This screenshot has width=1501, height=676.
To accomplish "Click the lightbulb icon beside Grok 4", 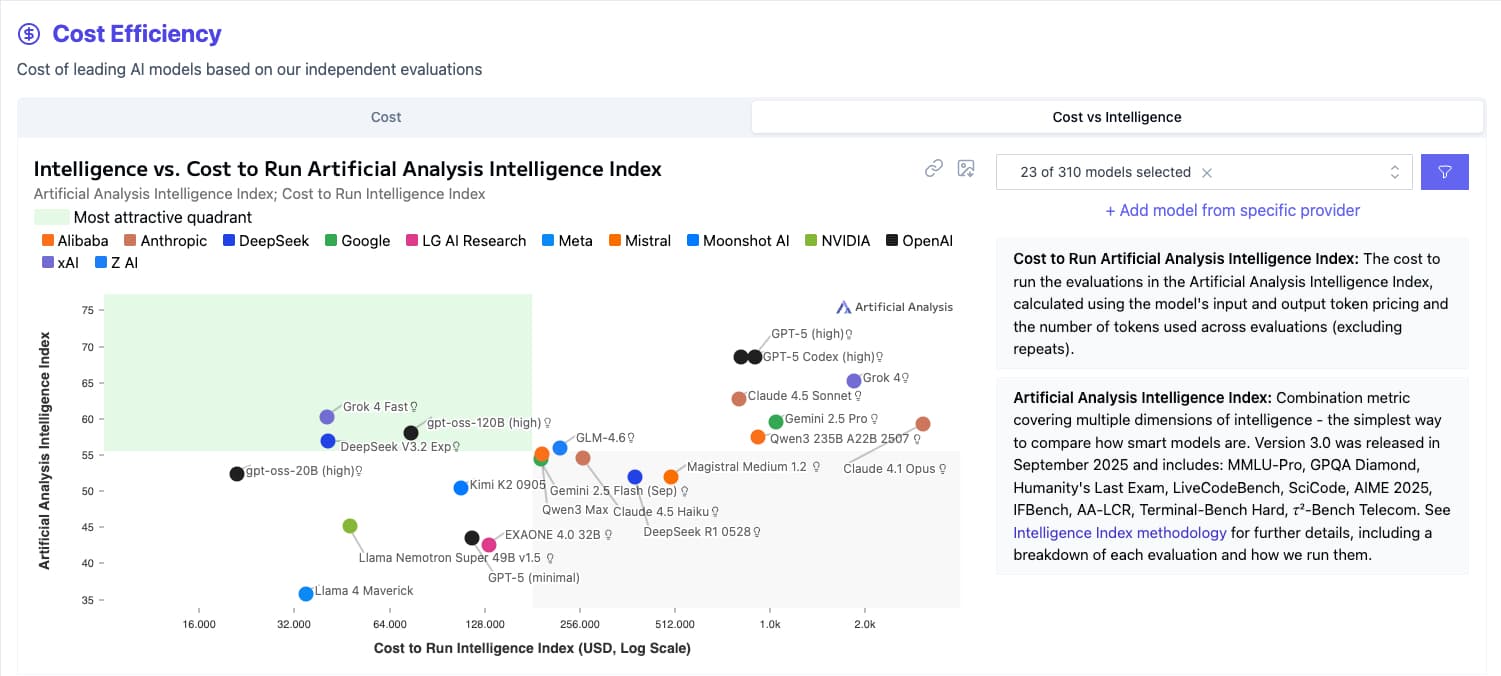I will [905, 378].
